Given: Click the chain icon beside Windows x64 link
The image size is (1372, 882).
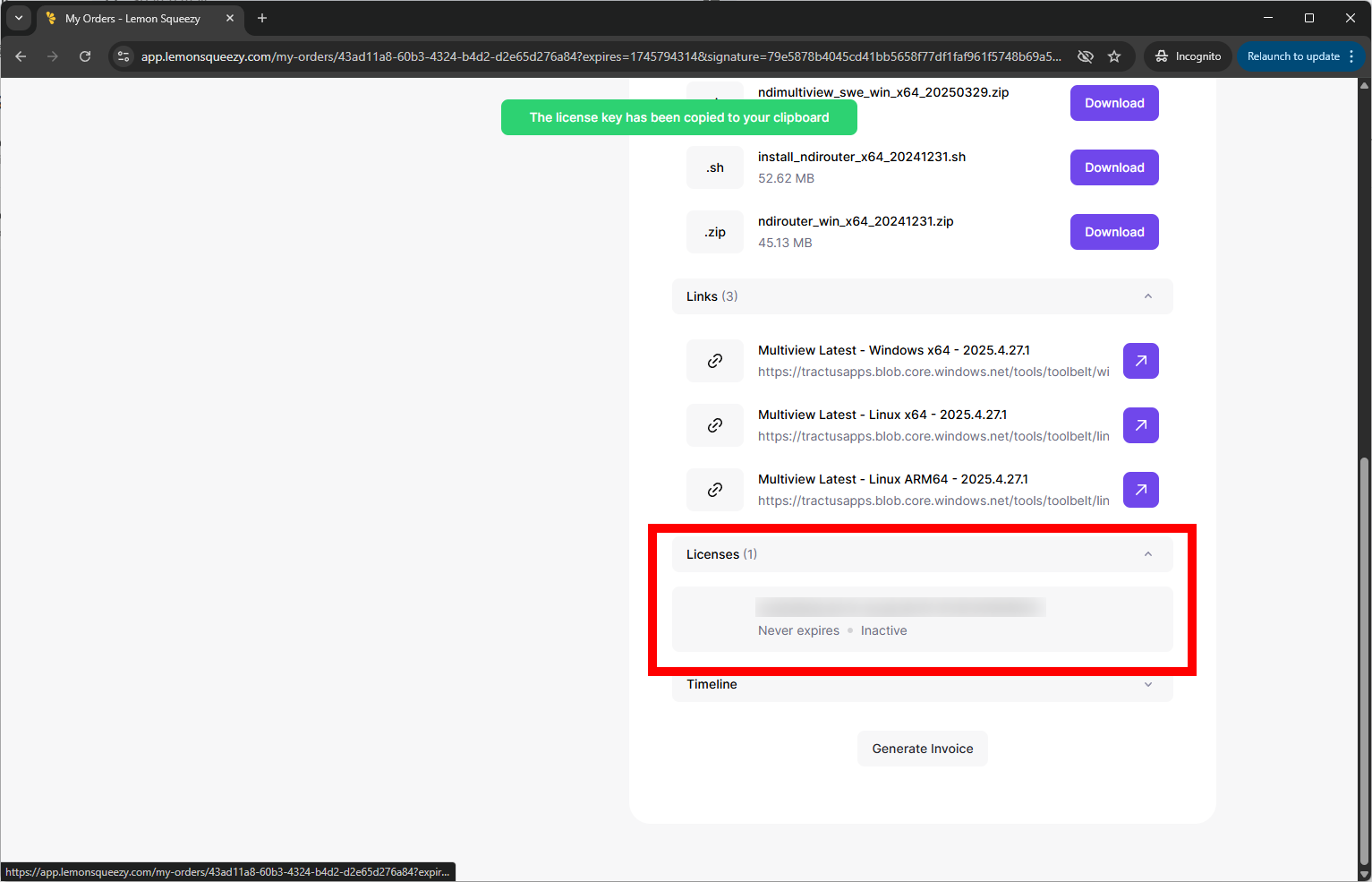Looking at the screenshot, I should click(714, 361).
